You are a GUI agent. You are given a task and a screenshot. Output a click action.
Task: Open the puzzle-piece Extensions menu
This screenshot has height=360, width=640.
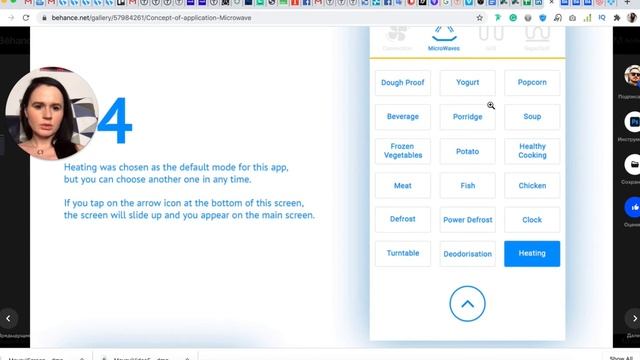[617, 18]
